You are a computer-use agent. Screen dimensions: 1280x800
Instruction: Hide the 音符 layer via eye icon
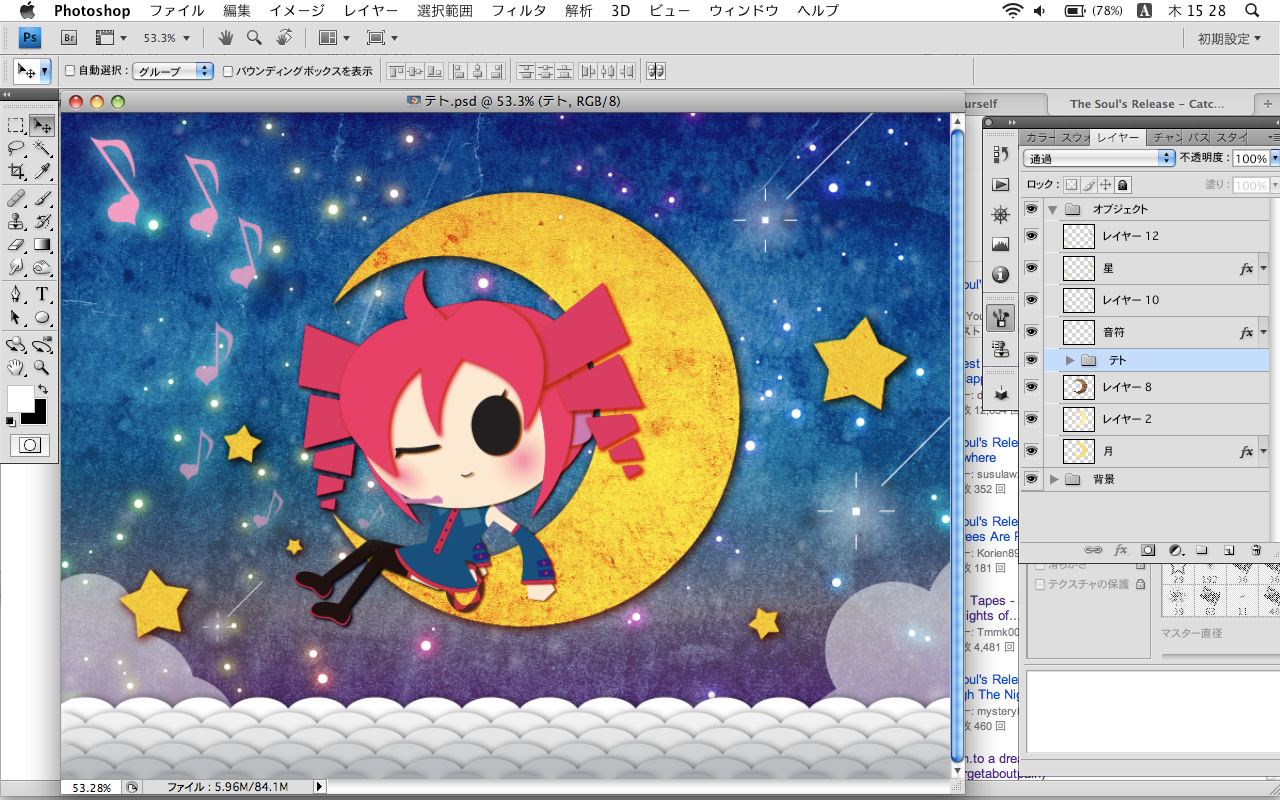tap(1031, 332)
